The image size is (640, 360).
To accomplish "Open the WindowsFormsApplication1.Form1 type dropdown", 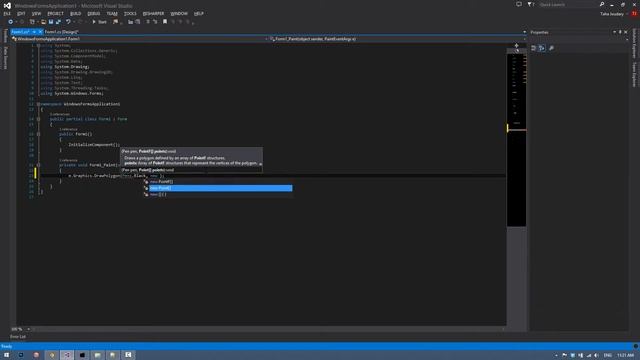I will point(140,39).
